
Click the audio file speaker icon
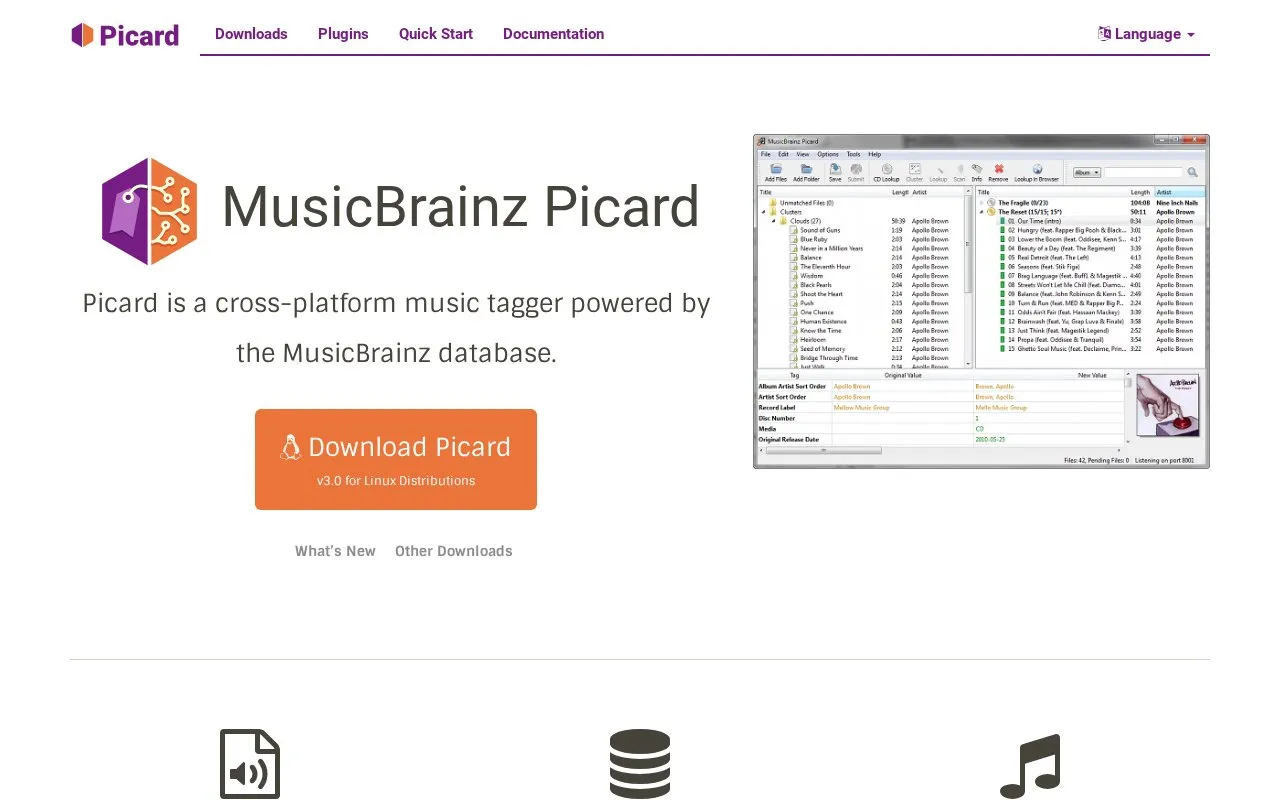point(250,764)
